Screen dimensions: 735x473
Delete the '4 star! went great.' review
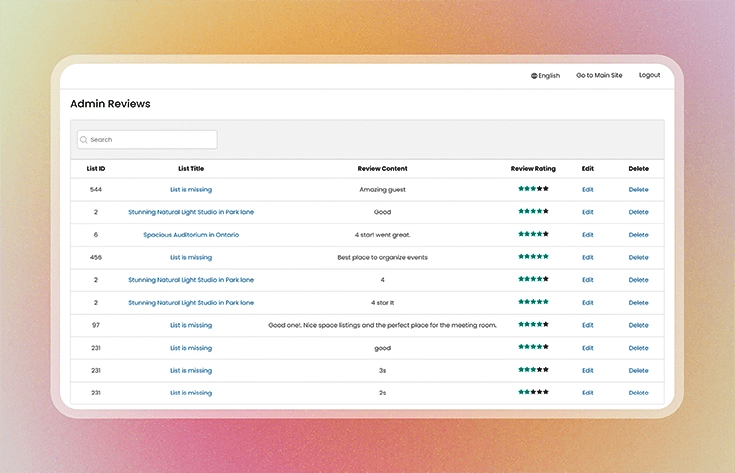(x=638, y=234)
